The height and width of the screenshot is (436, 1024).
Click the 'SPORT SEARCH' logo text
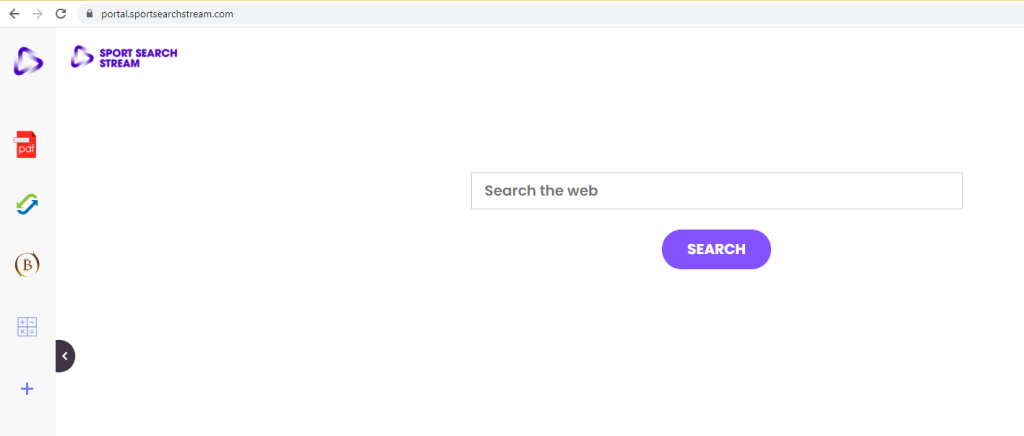[138, 53]
